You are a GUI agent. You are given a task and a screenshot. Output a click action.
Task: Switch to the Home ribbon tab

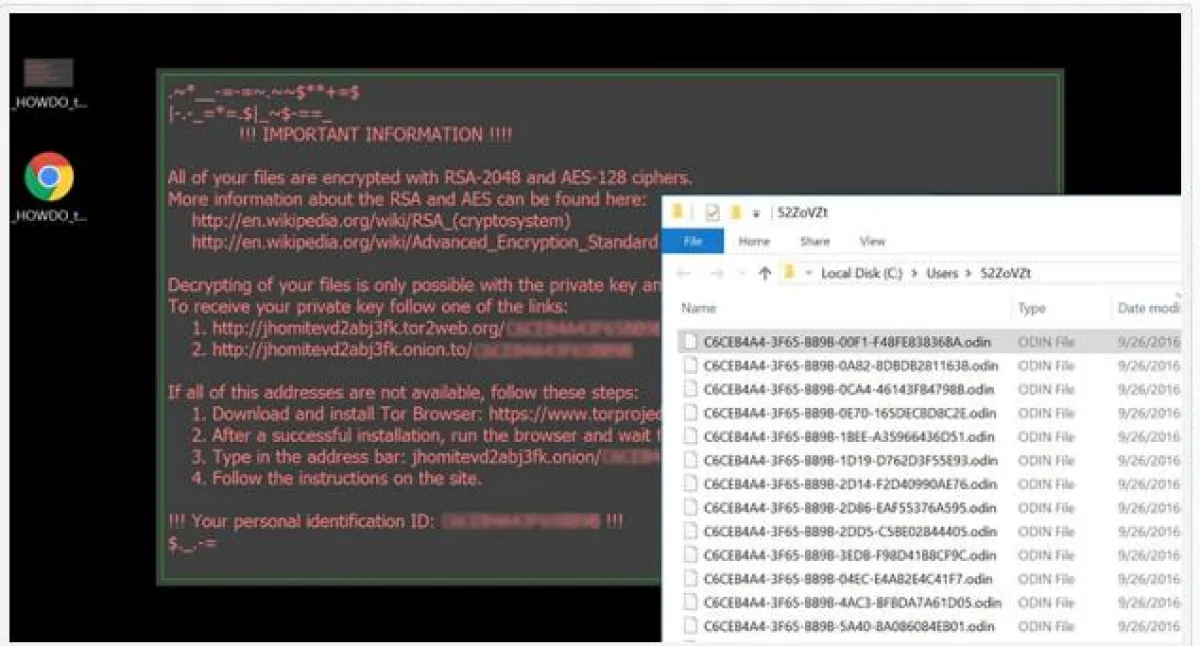pos(754,242)
